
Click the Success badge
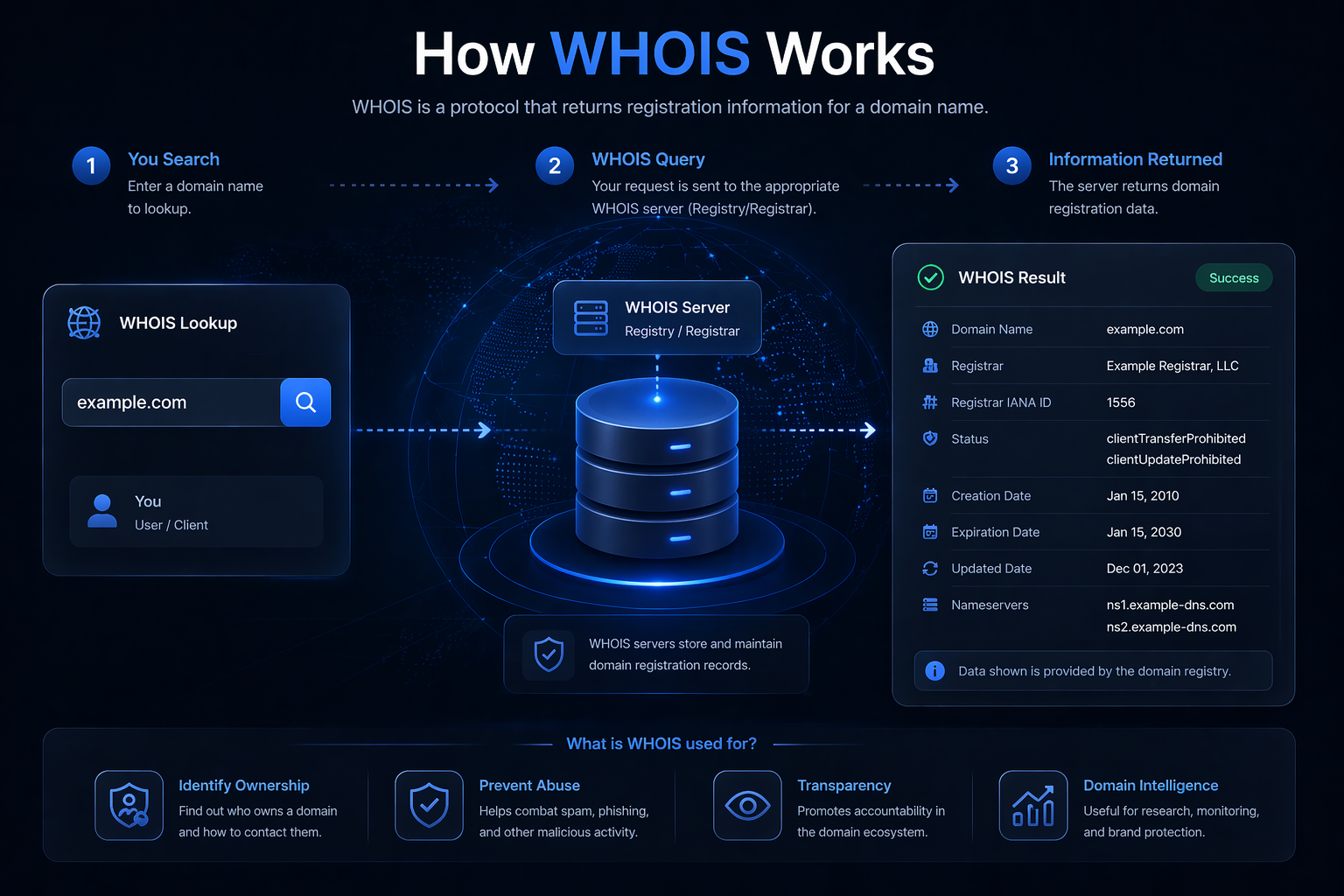(x=1234, y=277)
